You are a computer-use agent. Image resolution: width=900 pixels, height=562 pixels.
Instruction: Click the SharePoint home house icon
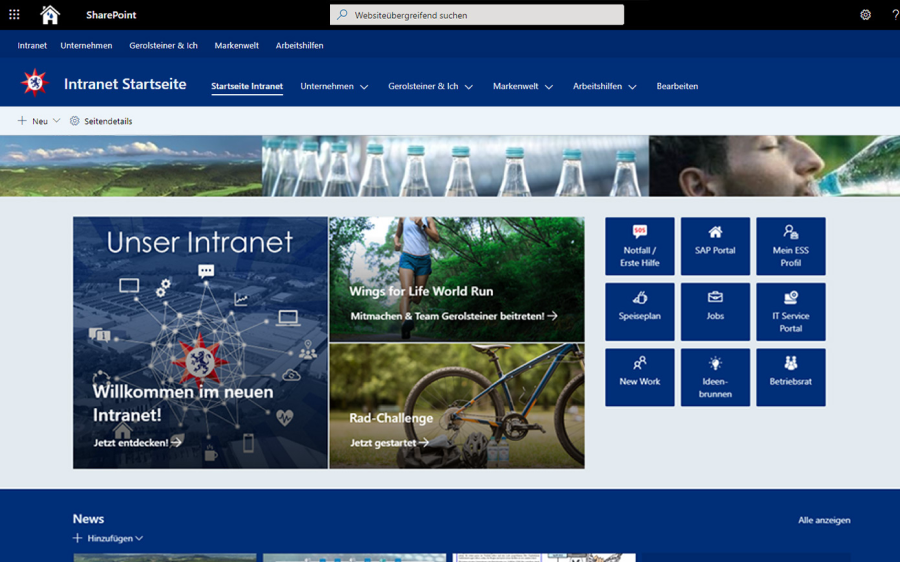point(50,15)
